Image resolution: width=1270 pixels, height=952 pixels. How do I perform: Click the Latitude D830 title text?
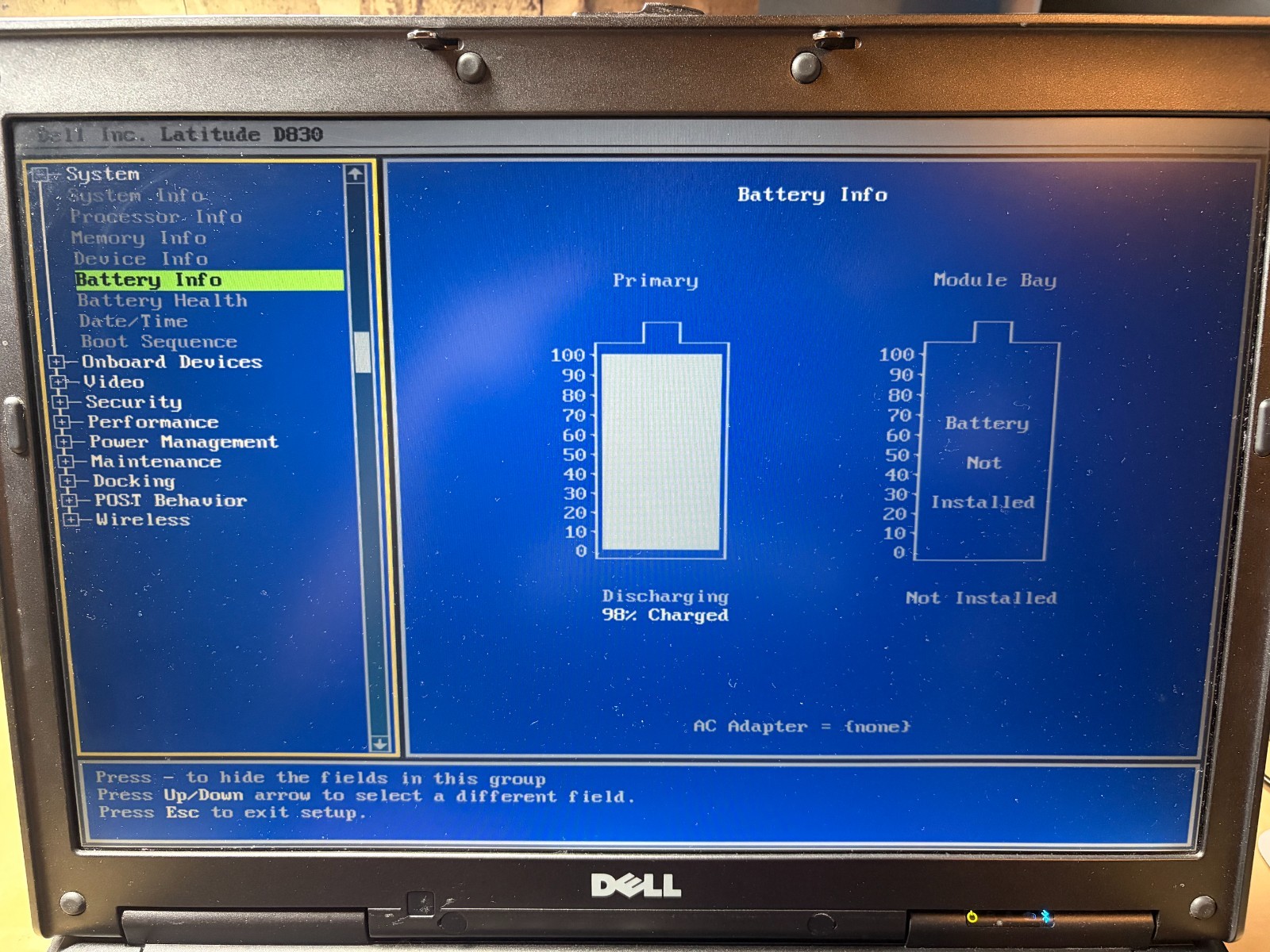coord(241,135)
